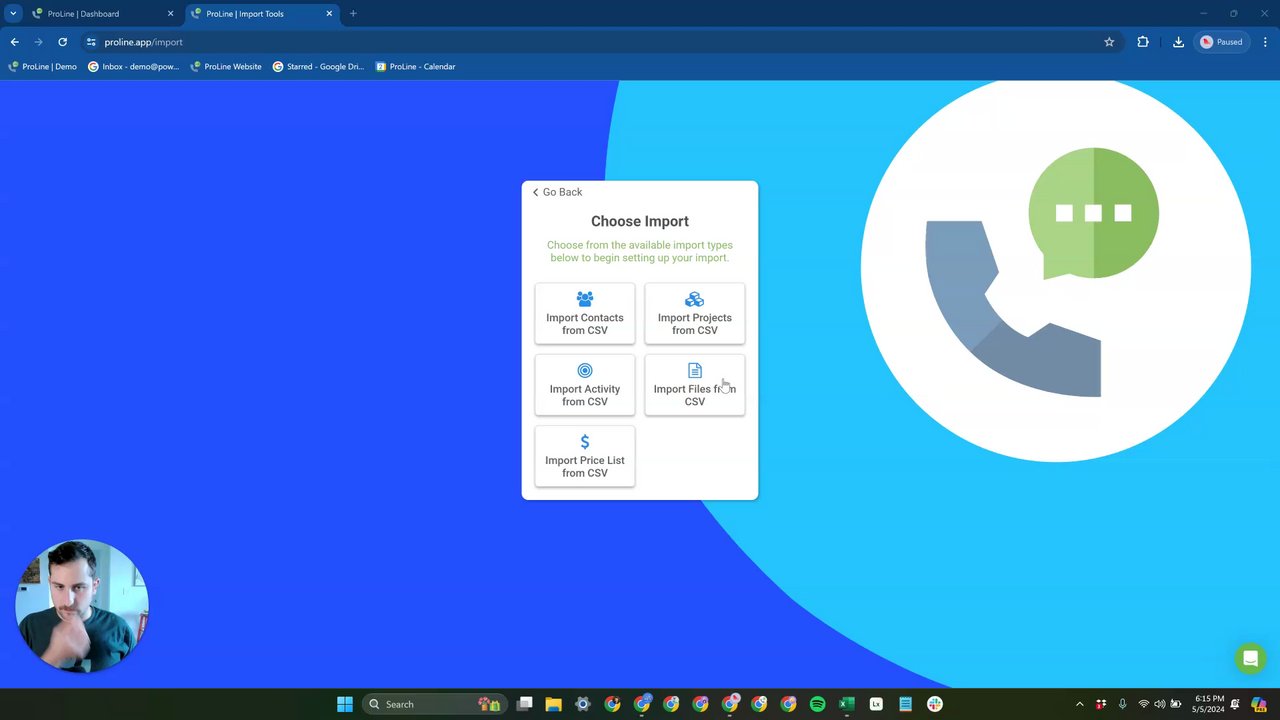The width and height of the screenshot is (1280, 720).
Task: Open ProLine | Demo bookmark
Action: tap(42, 67)
